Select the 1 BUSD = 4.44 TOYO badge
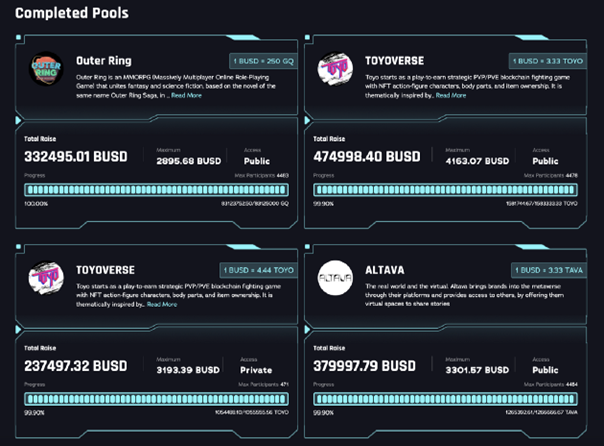Viewport: 604px width, 446px height. coord(258,270)
